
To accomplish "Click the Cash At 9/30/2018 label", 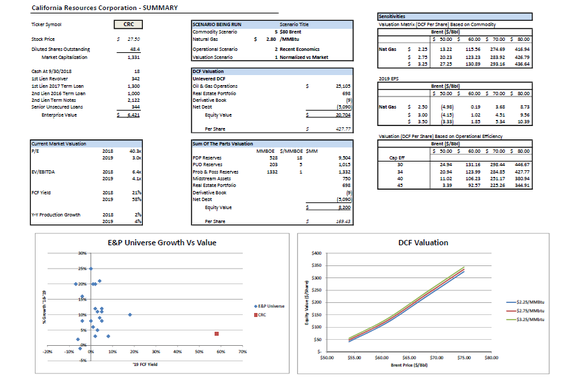I will coord(51,71).
